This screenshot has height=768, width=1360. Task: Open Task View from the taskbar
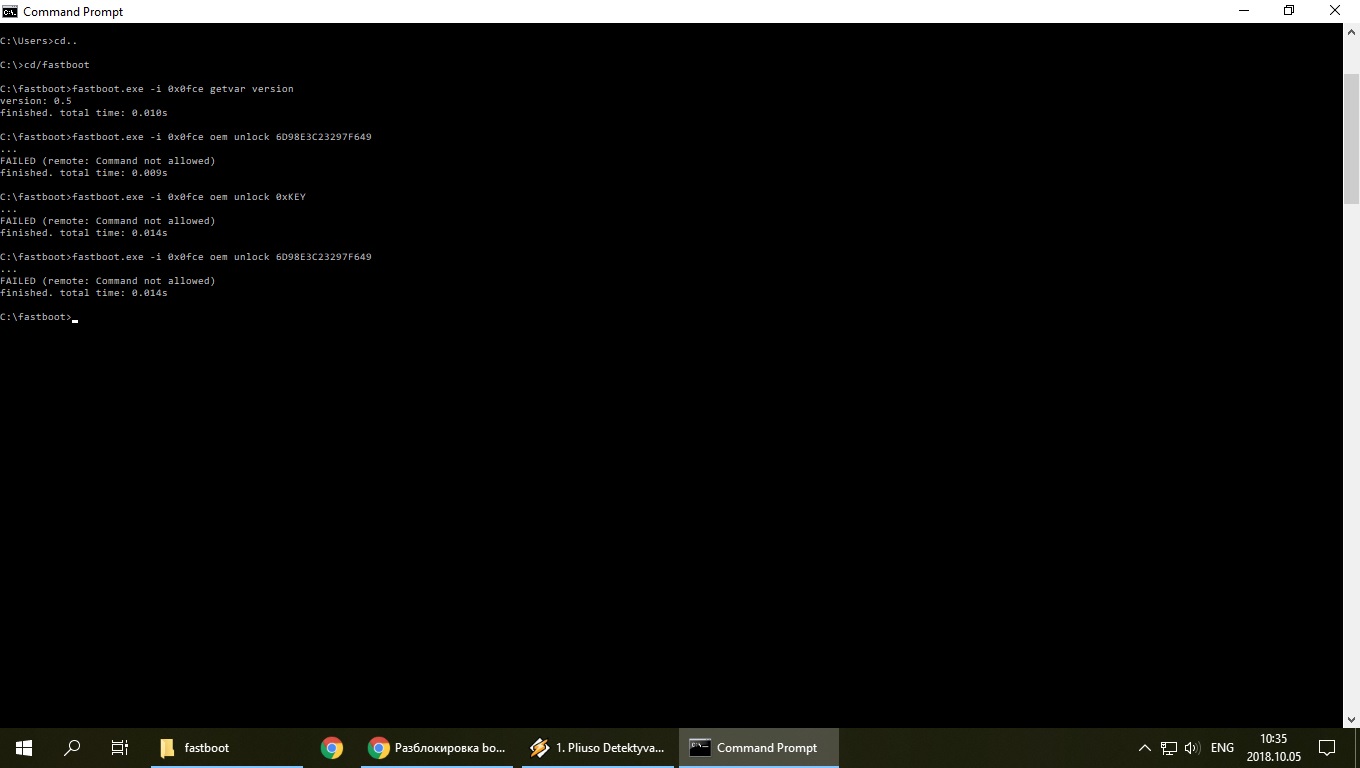120,747
